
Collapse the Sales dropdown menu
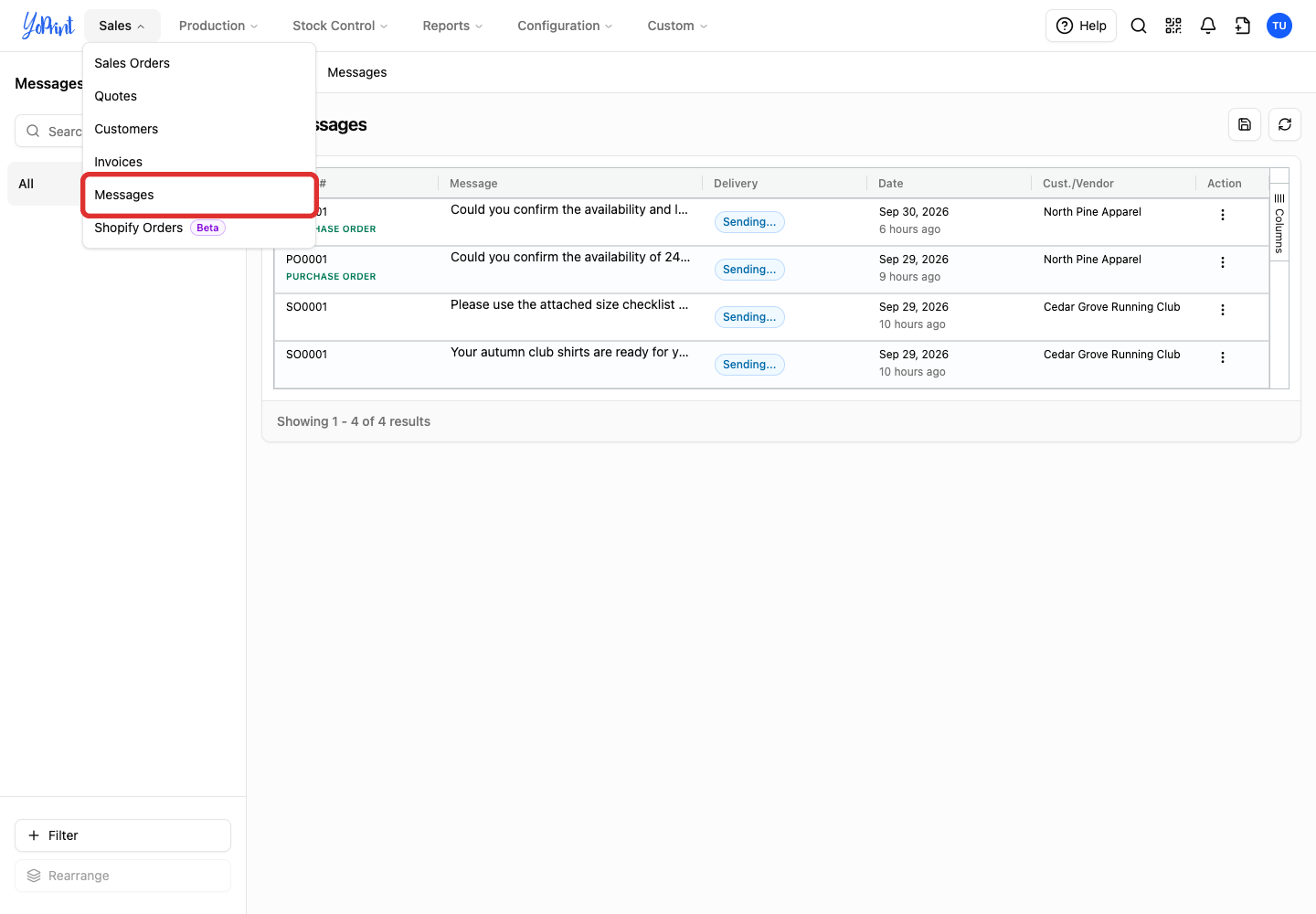(x=122, y=26)
